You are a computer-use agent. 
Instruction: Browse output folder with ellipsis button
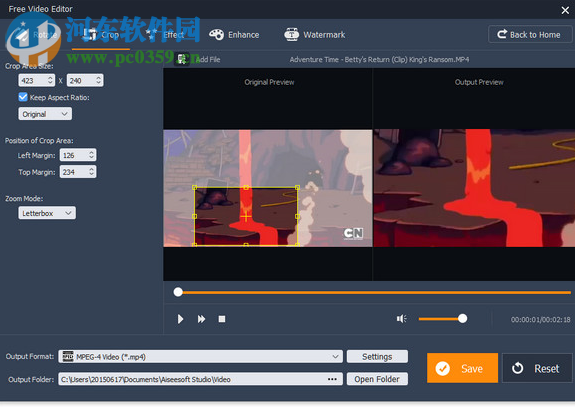click(x=332, y=379)
